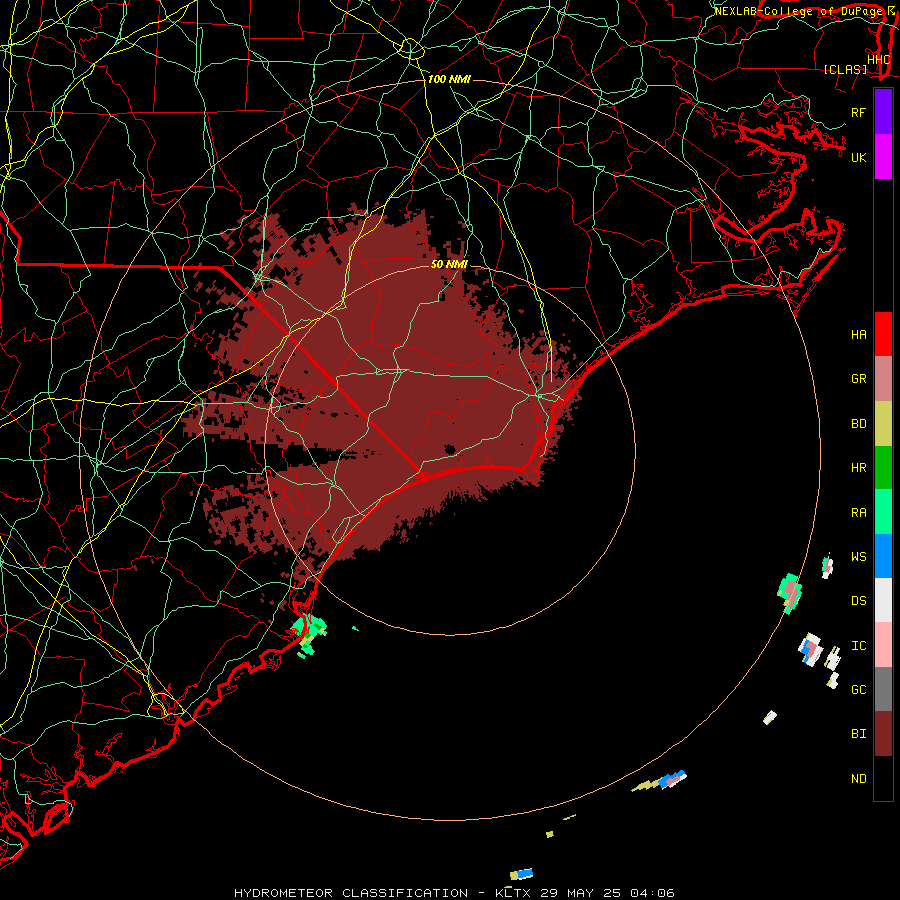Click the "29 MAY 25" date text
The image size is (900, 900).
pyautogui.click(x=581, y=893)
